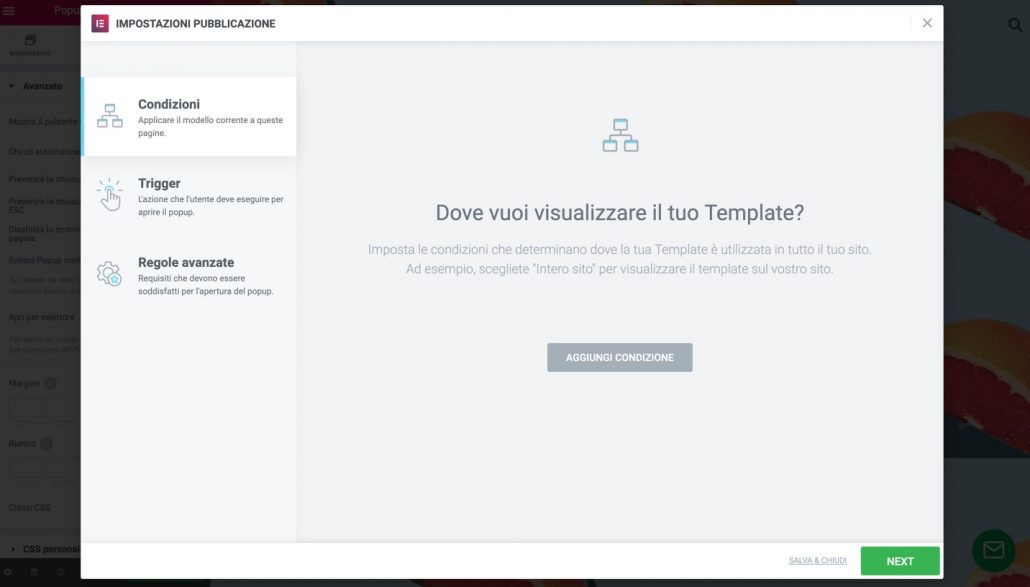Open the hamburger menu at top left
Image resolution: width=1030 pixels, height=587 pixels.
pyautogui.click(x=10, y=10)
